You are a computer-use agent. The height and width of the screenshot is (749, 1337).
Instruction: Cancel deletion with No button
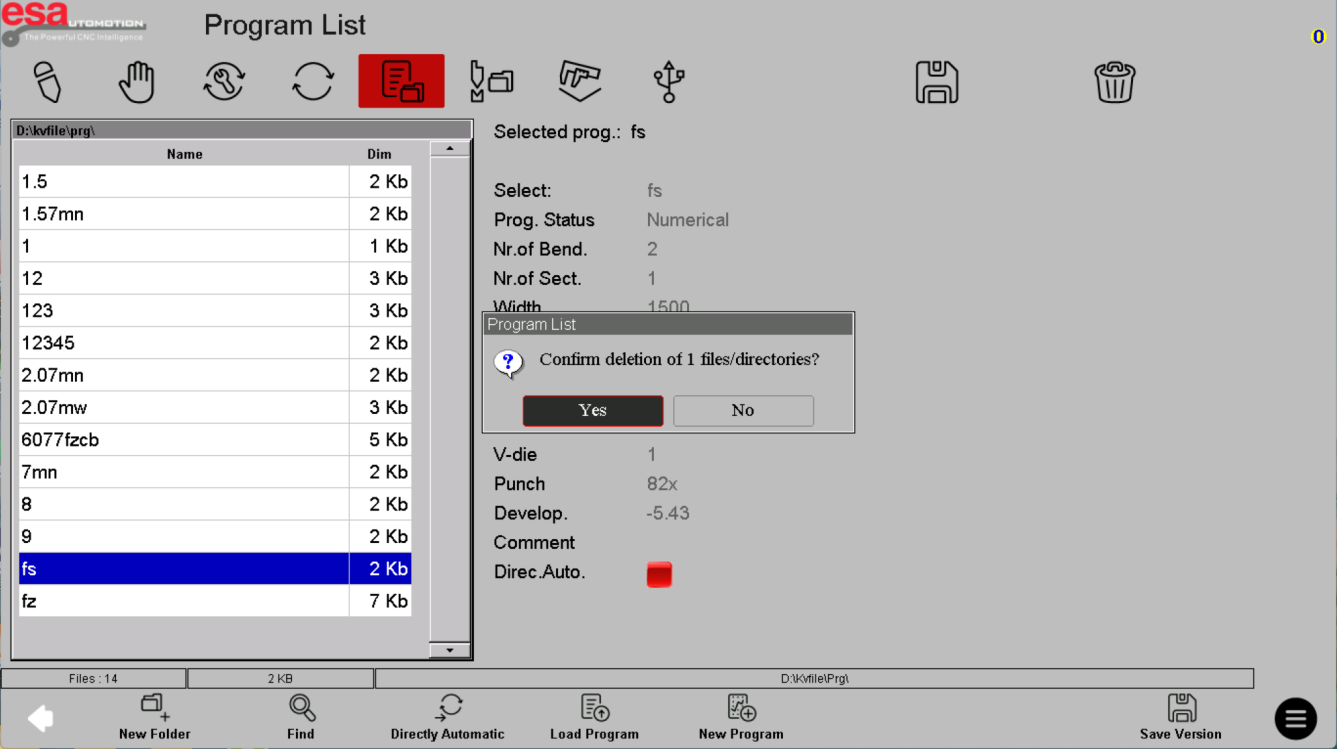[x=743, y=410]
